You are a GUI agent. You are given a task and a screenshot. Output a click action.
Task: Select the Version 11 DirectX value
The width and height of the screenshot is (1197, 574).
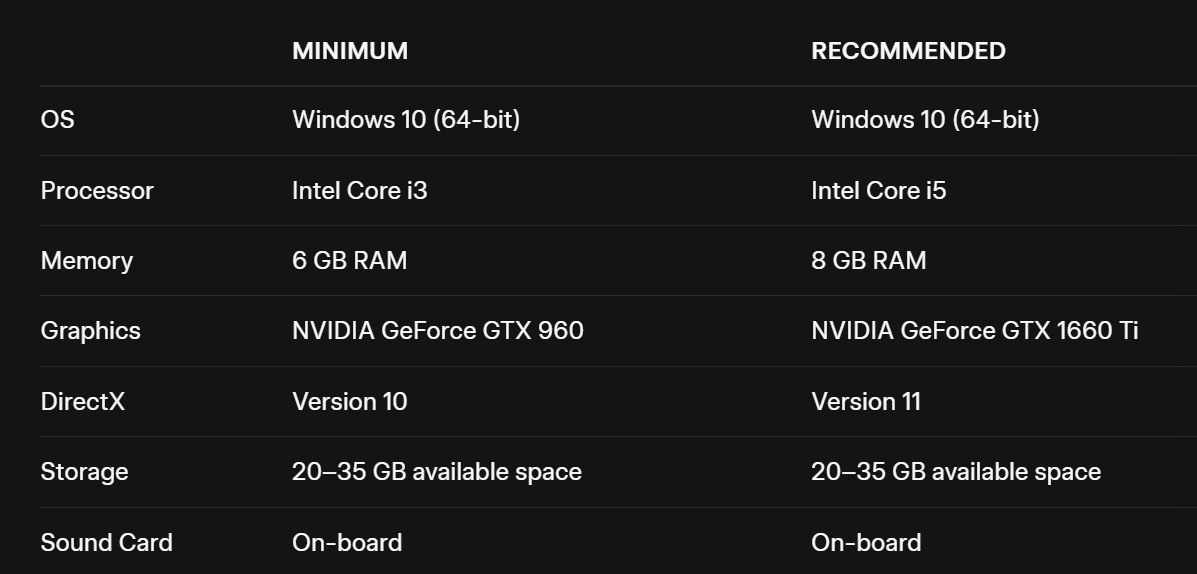click(x=866, y=402)
